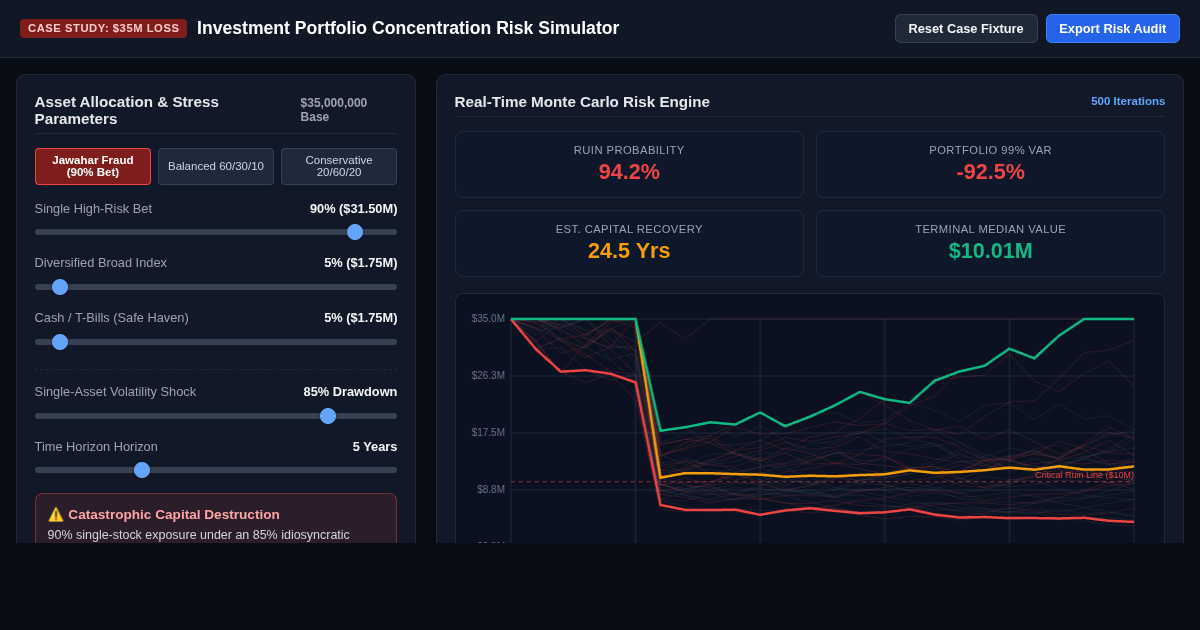Image resolution: width=1200 pixels, height=630 pixels.
Task: Click the Single High-Risk Bet label
Action: tap(93, 208)
